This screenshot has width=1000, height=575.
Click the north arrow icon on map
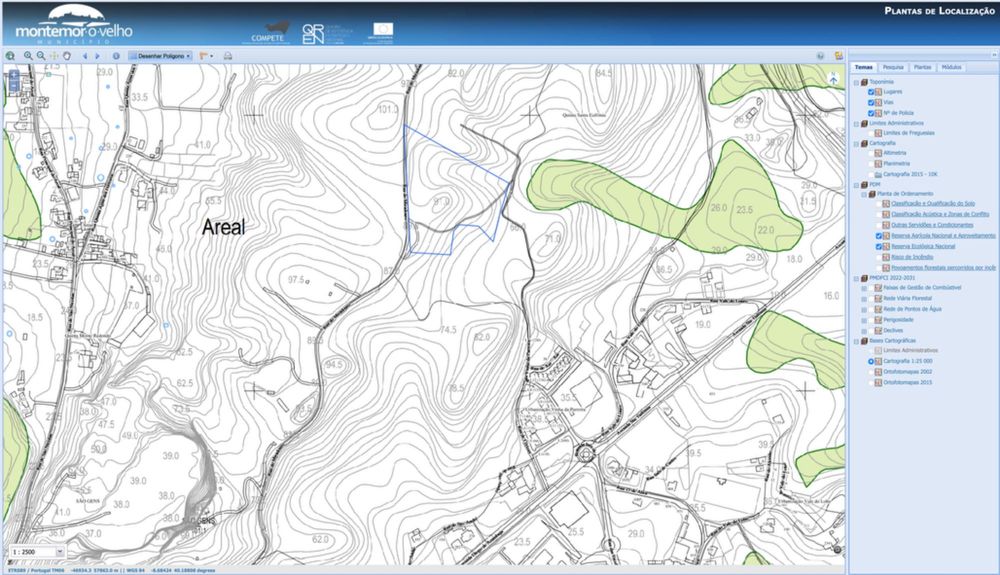[x=833, y=79]
